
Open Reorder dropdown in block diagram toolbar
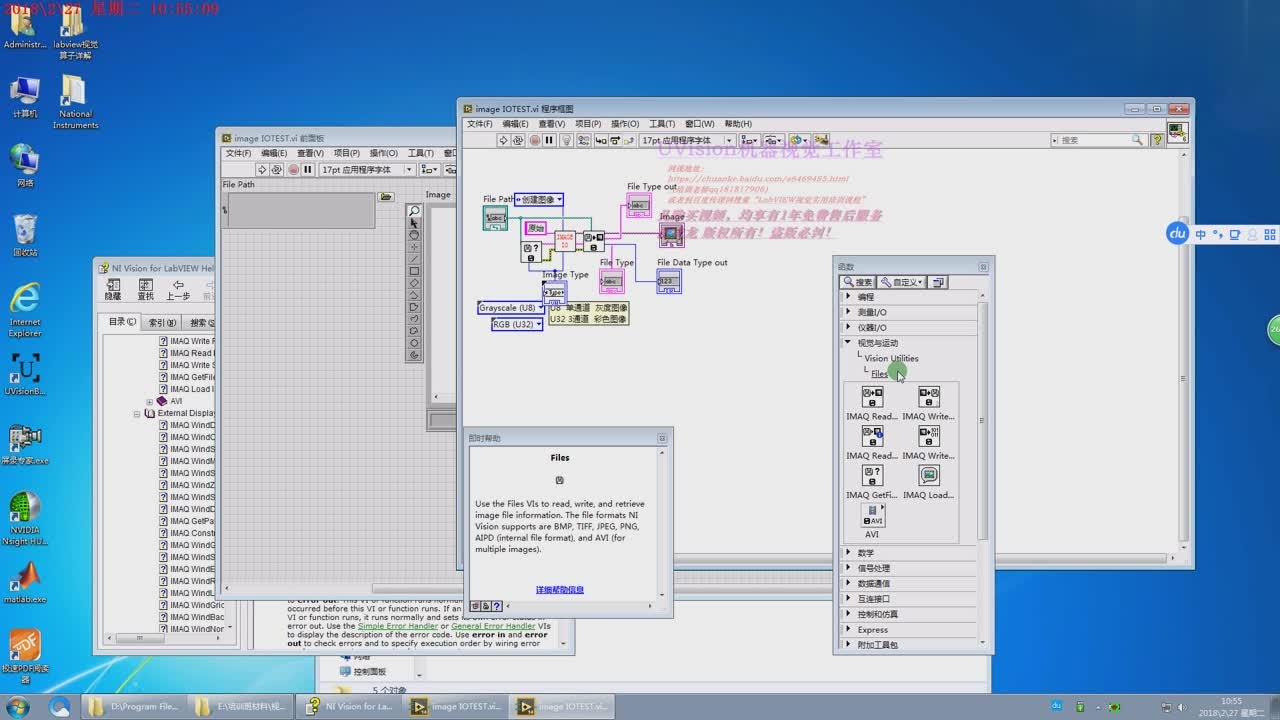click(x=799, y=140)
